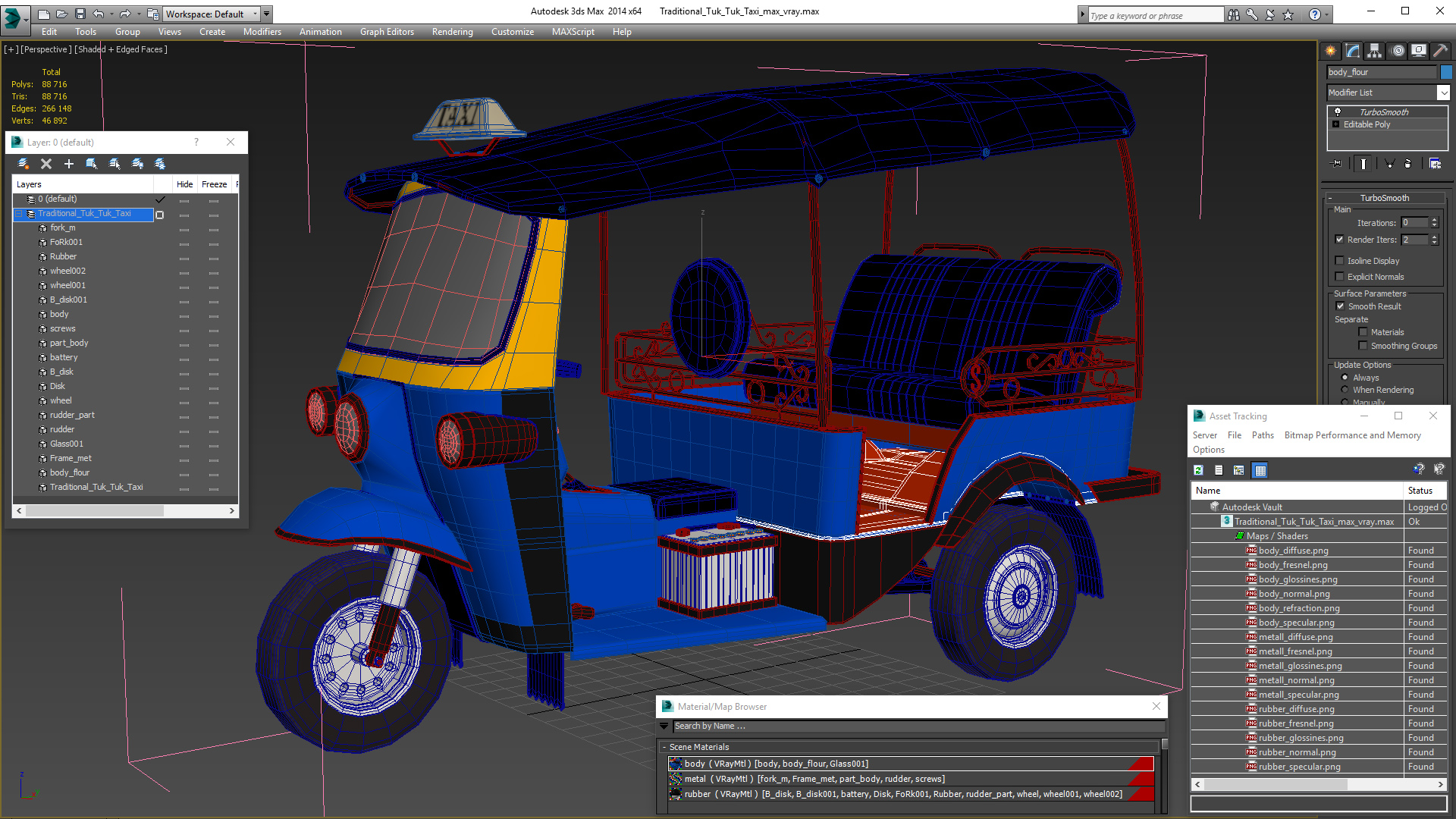
Task: Click the Communication Center satellite icon
Action: pyautogui.click(x=1270, y=14)
